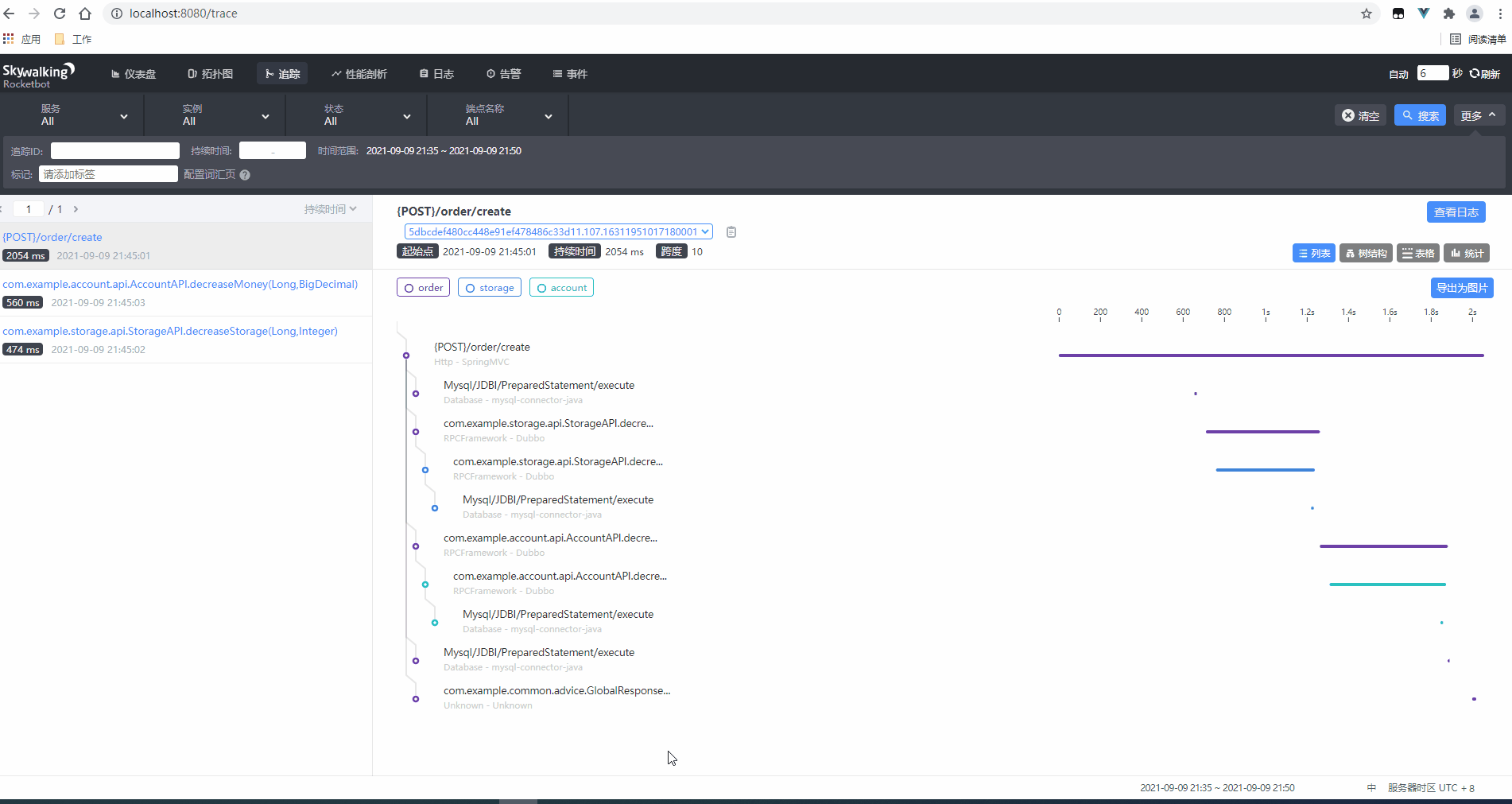
Task: Open the 事件 event tab
Action: (570, 74)
